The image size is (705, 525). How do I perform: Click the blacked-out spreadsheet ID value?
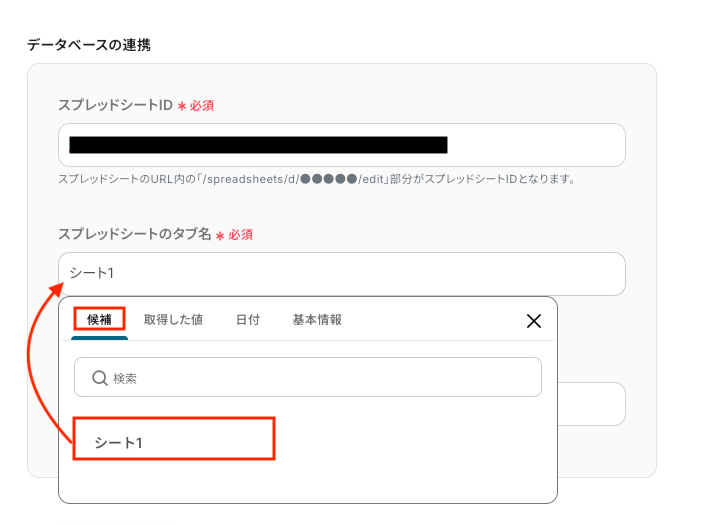tap(259, 145)
